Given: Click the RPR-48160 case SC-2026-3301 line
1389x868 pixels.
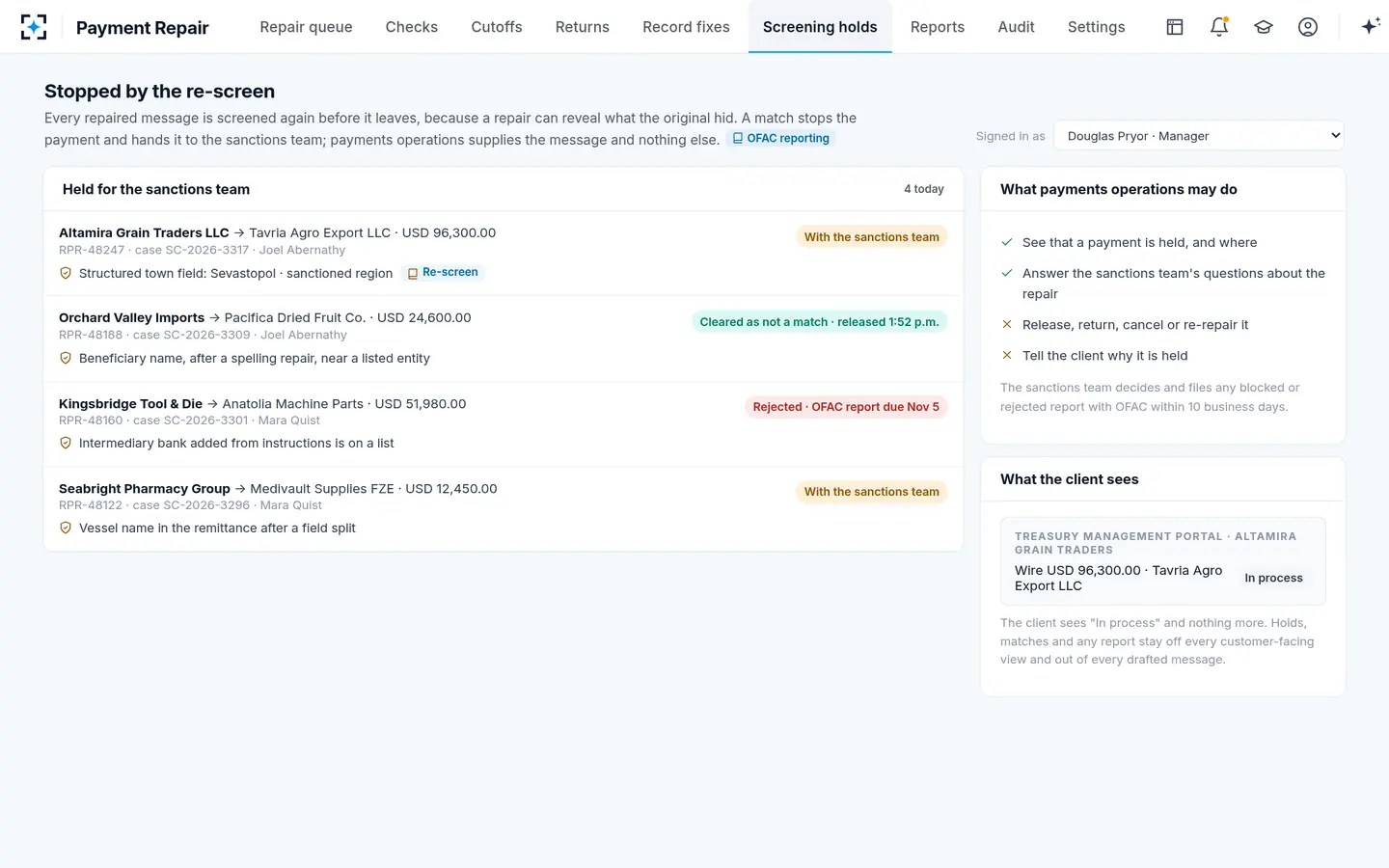Looking at the screenshot, I should coord(189,420).
